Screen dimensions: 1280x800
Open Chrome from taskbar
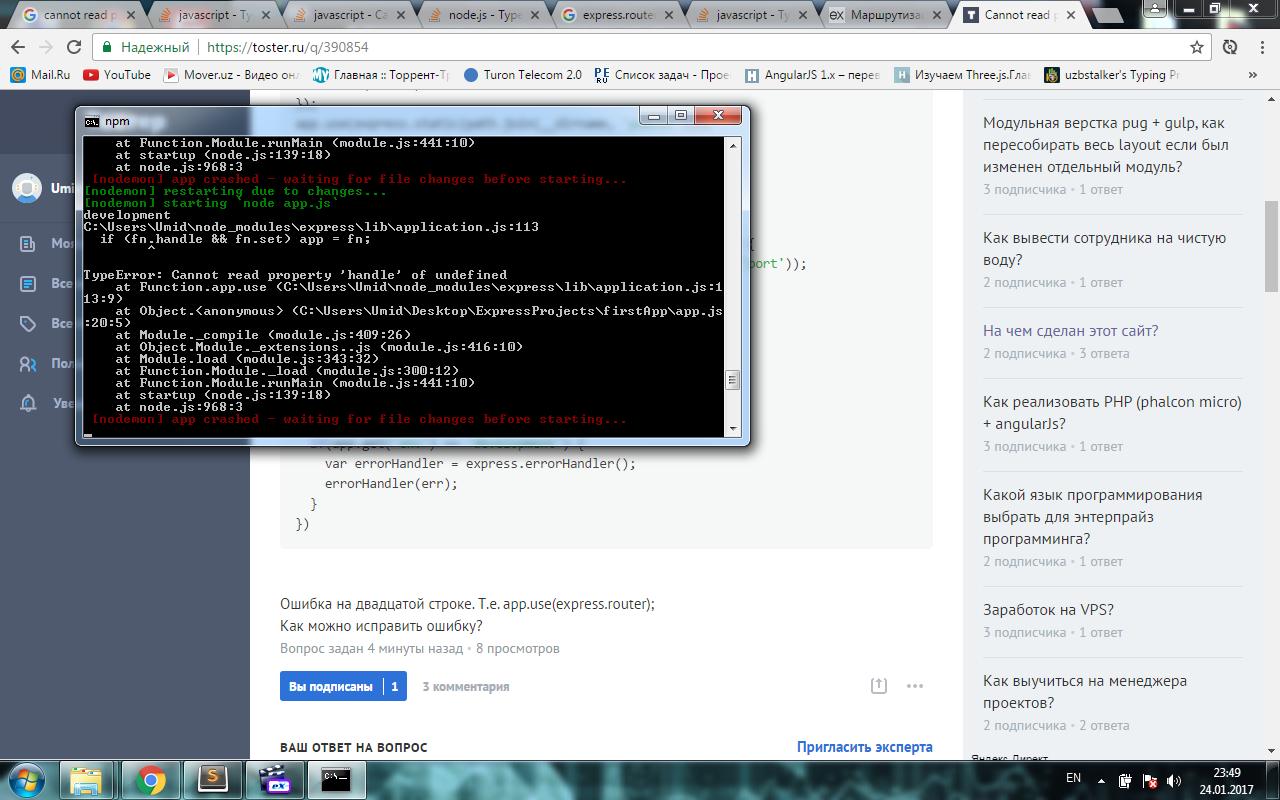(x=151, y=779)
